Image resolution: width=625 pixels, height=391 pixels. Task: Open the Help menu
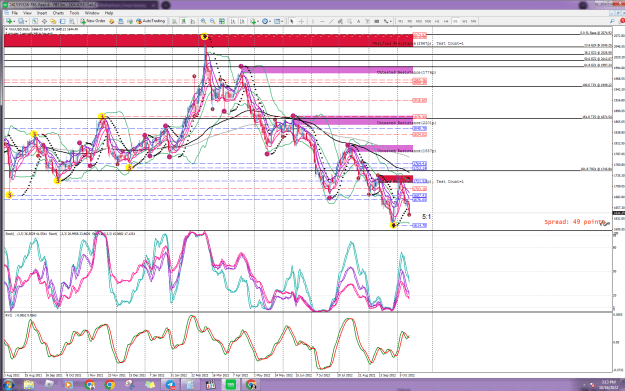point(109,13)
